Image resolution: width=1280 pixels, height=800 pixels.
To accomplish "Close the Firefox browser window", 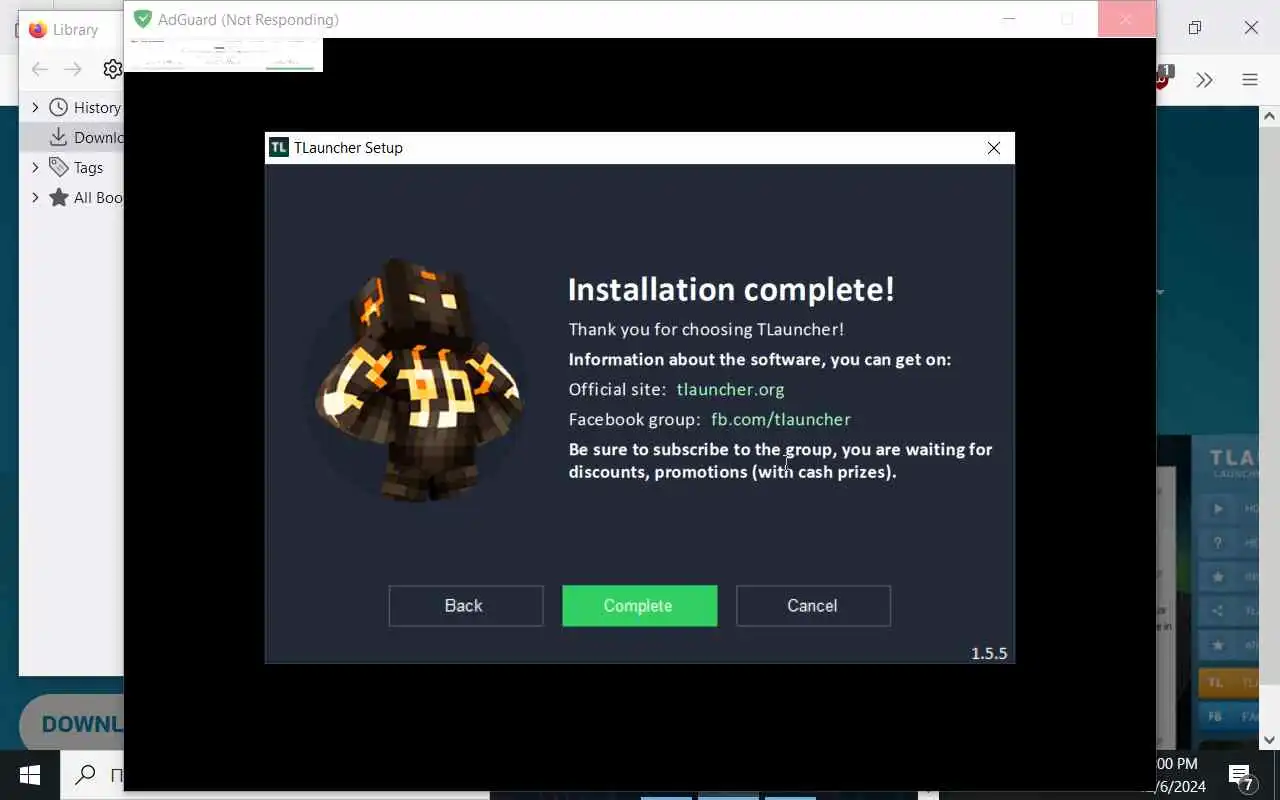I will coord(1251,28).
